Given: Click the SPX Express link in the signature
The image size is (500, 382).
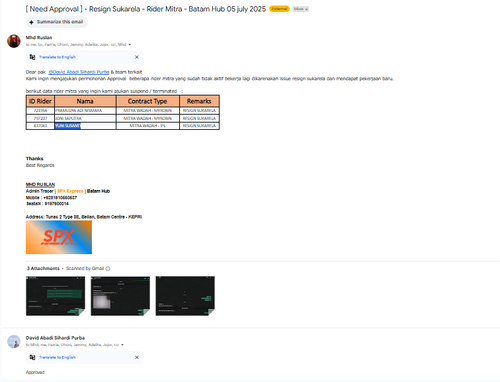Looking at the screenshot, I should pos(70,191).
